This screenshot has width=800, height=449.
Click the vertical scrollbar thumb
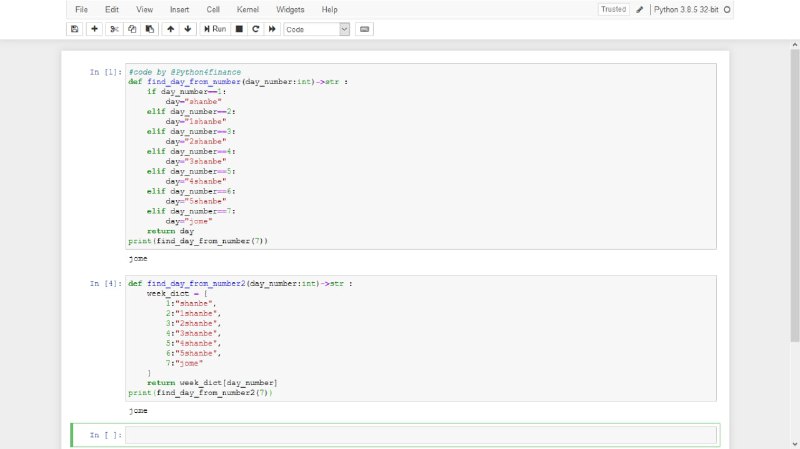(x=795, y=196)
